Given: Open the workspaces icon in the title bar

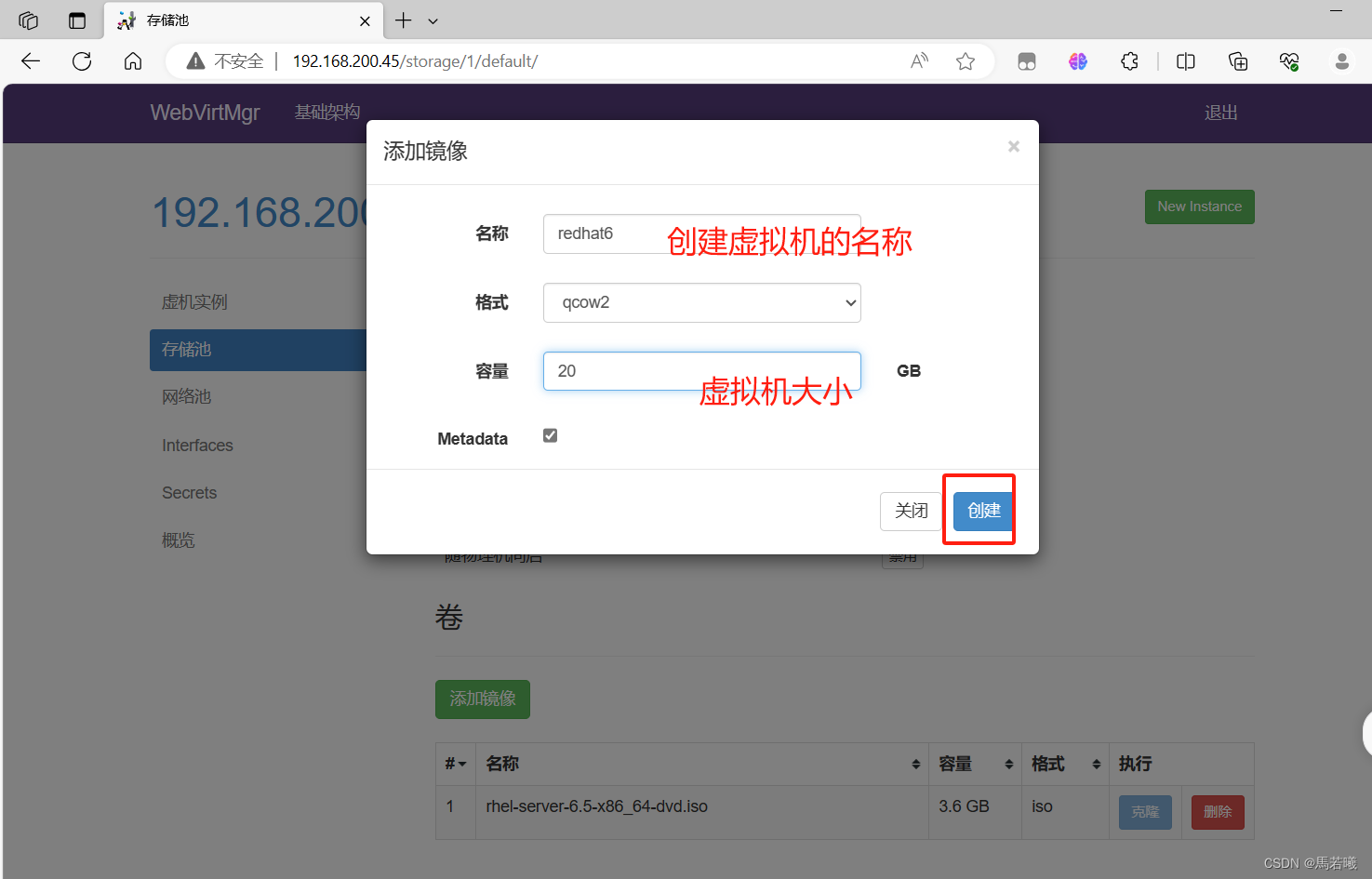Looking at the screenshot, I should (x=28, y=20).
